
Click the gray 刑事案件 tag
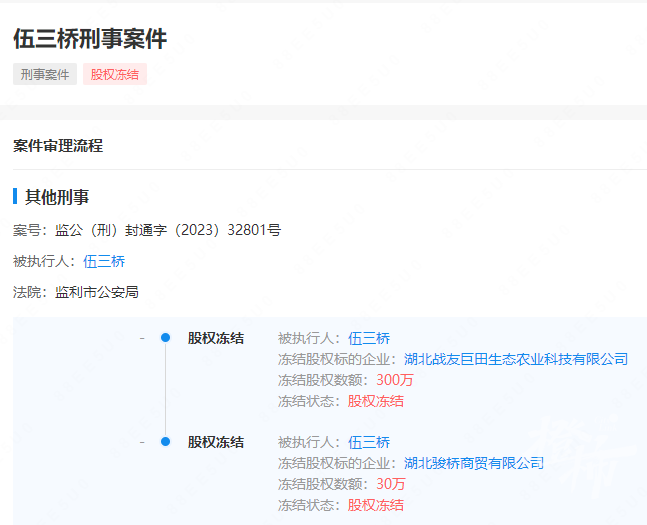[x=45, y=74]
